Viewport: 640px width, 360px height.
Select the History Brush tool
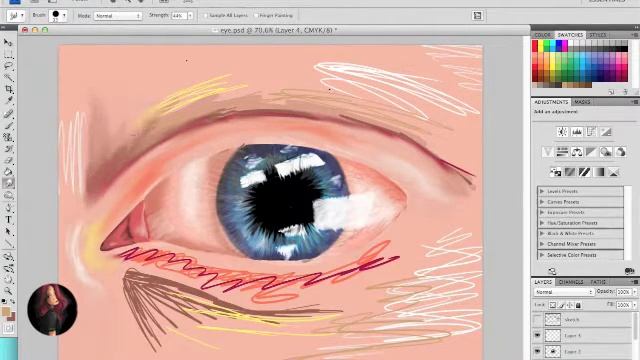pyautogui.click(x=8, y=149)
